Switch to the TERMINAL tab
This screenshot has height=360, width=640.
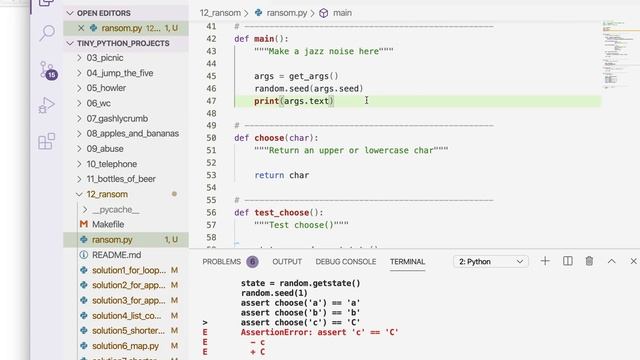tap(407, 262)
